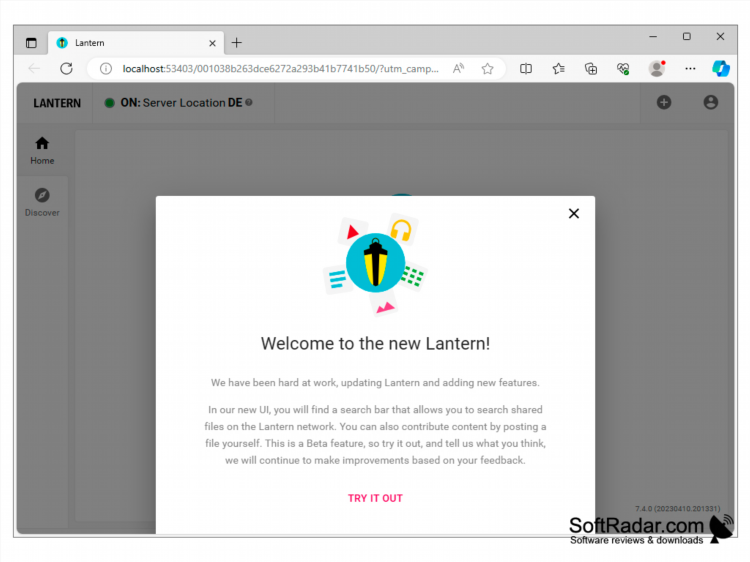Add this page to favorites star
The image size is (750, 562).
click(x=487, y=69)
